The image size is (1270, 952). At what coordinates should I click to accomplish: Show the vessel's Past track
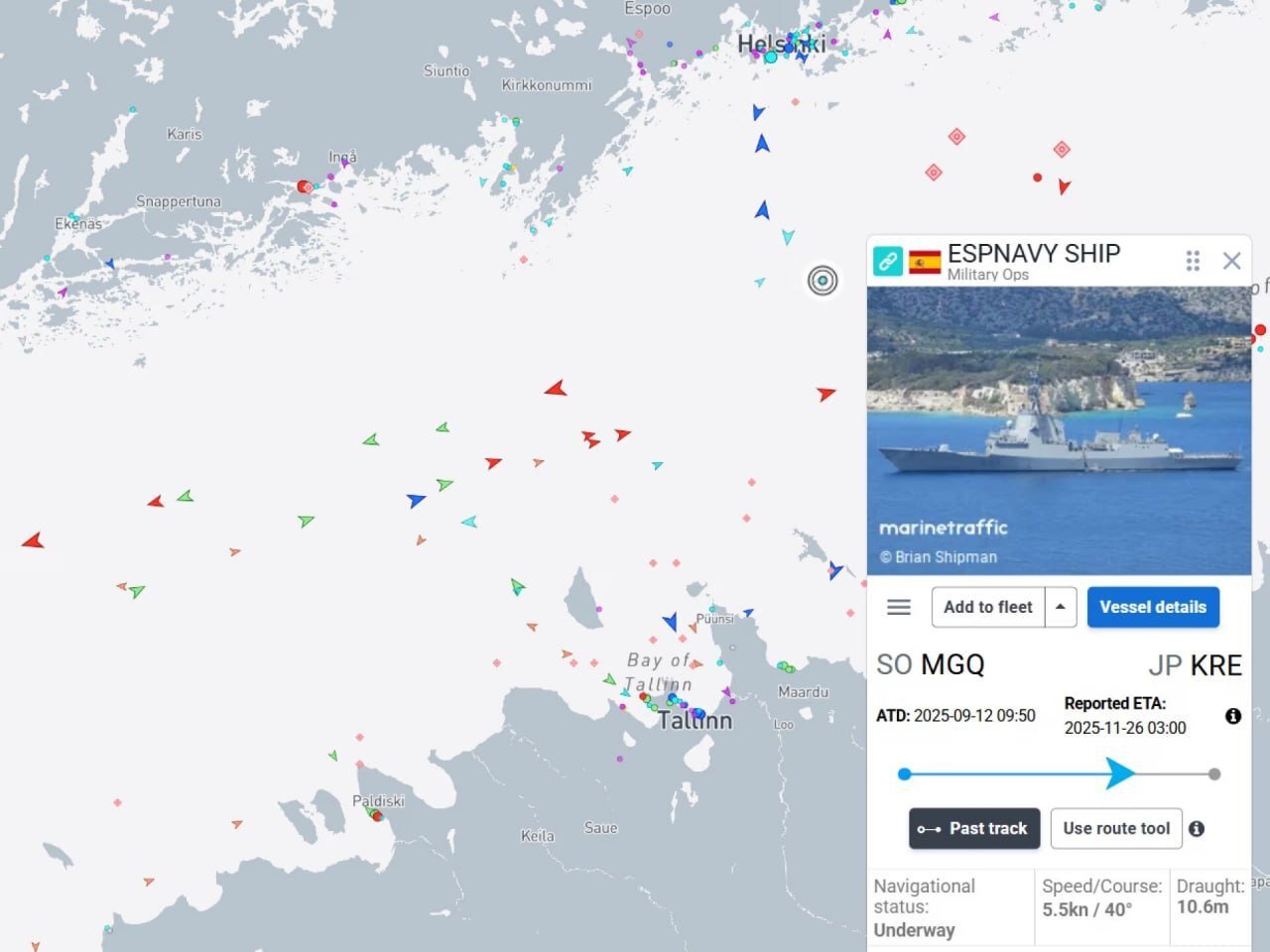coord(974,829)
